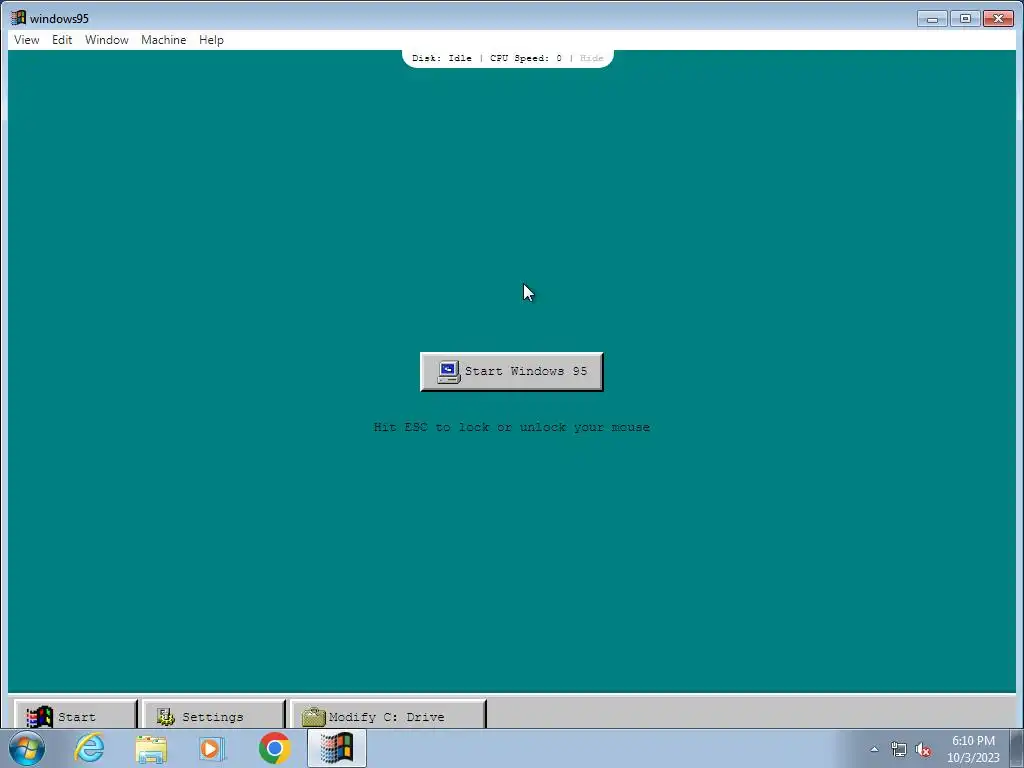Screen dimensions: 1024x768
Task: Click the Start tab in bottom bar
Action: coord(75,715)
